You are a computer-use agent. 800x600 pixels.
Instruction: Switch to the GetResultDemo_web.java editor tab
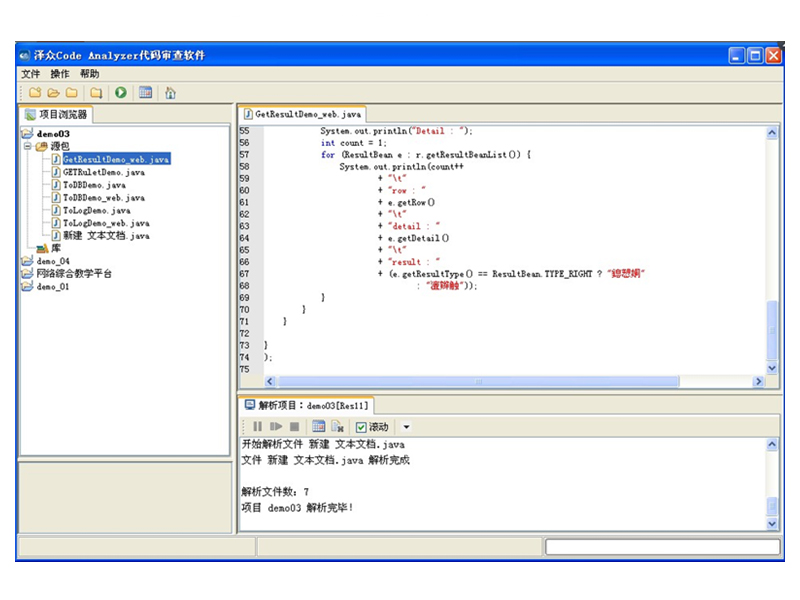tap(302, 114)
